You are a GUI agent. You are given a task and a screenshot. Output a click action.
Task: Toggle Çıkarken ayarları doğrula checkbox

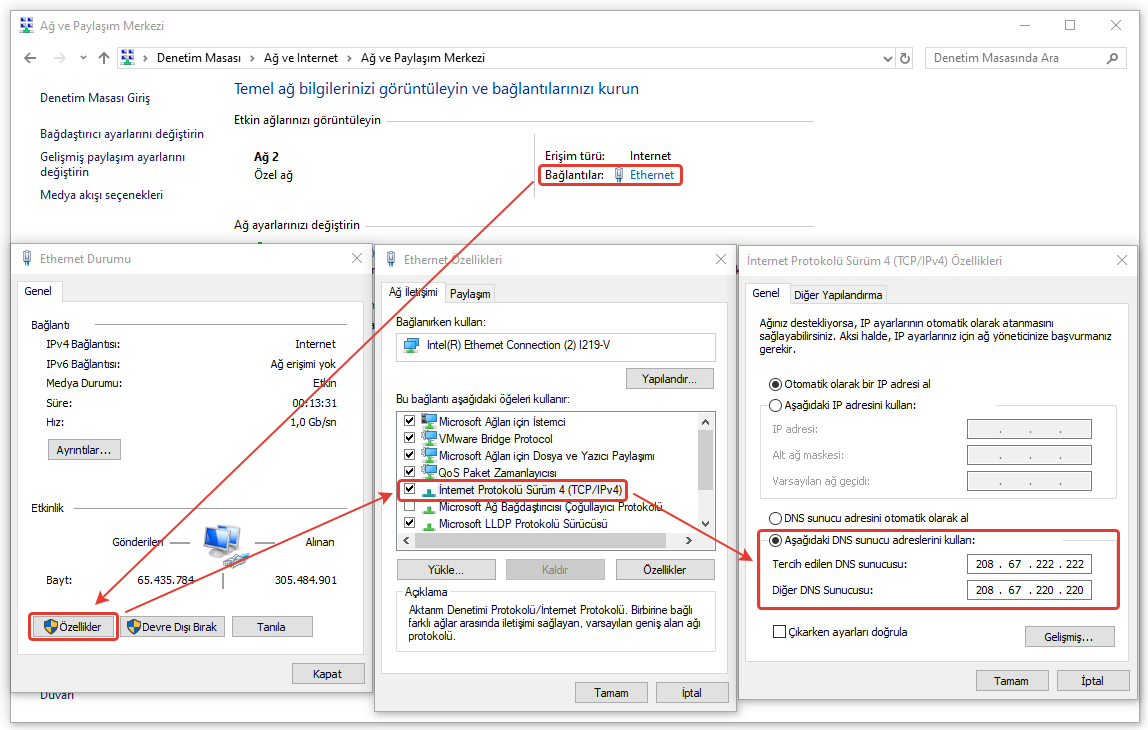coord(779,632)
